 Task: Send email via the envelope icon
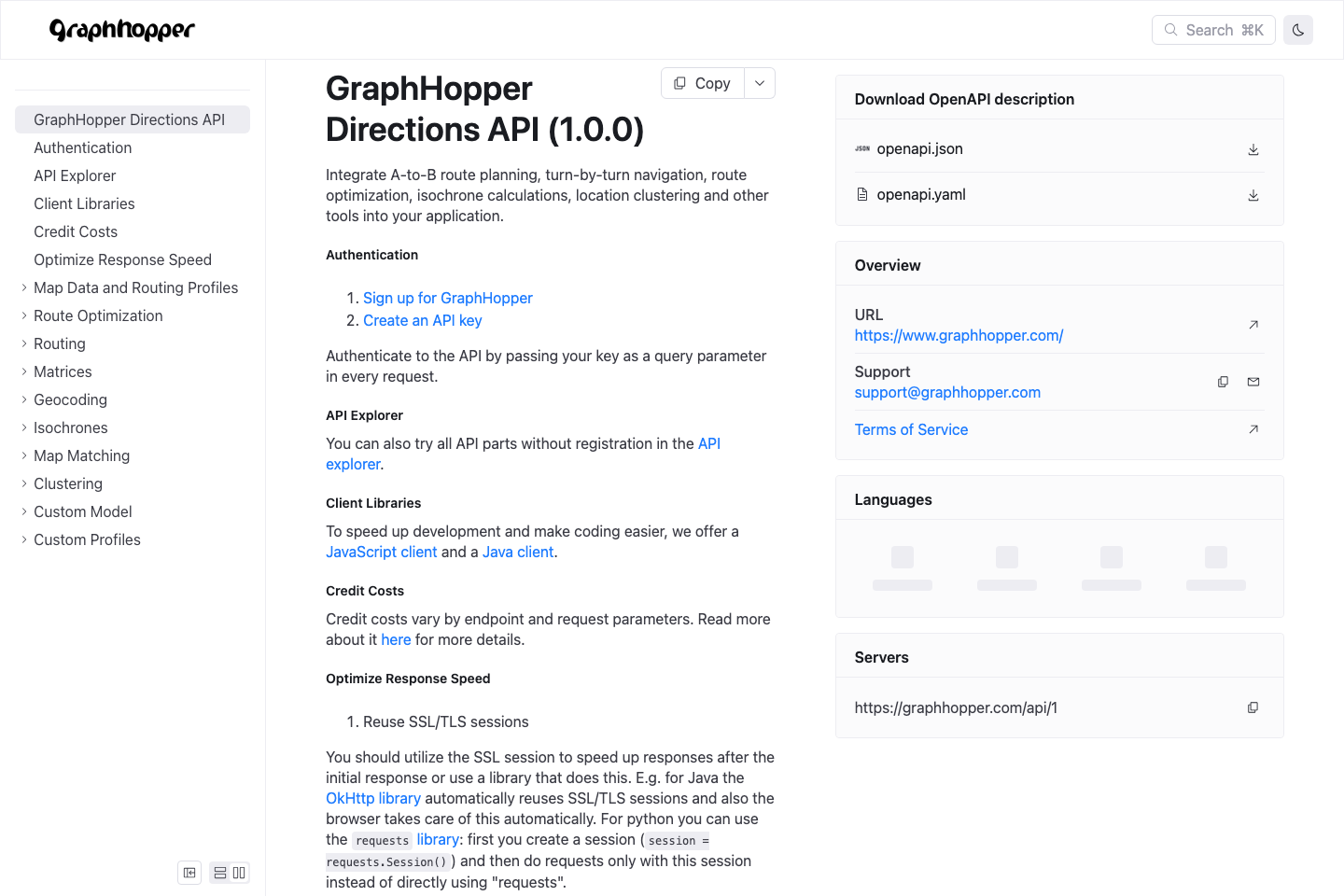(1253, 382)
